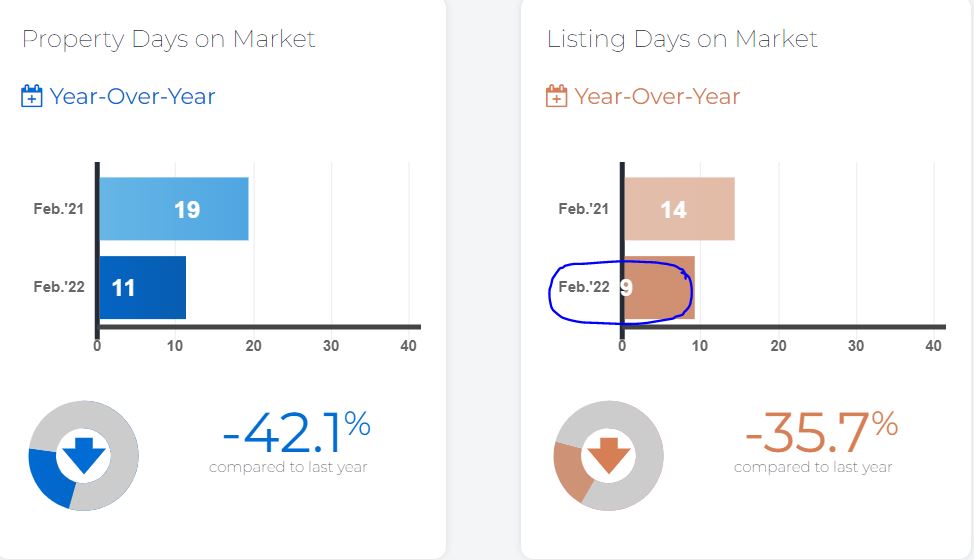Click the Property Days on Market title
This screenshot has width=974, height=560.
pos(168,39)
